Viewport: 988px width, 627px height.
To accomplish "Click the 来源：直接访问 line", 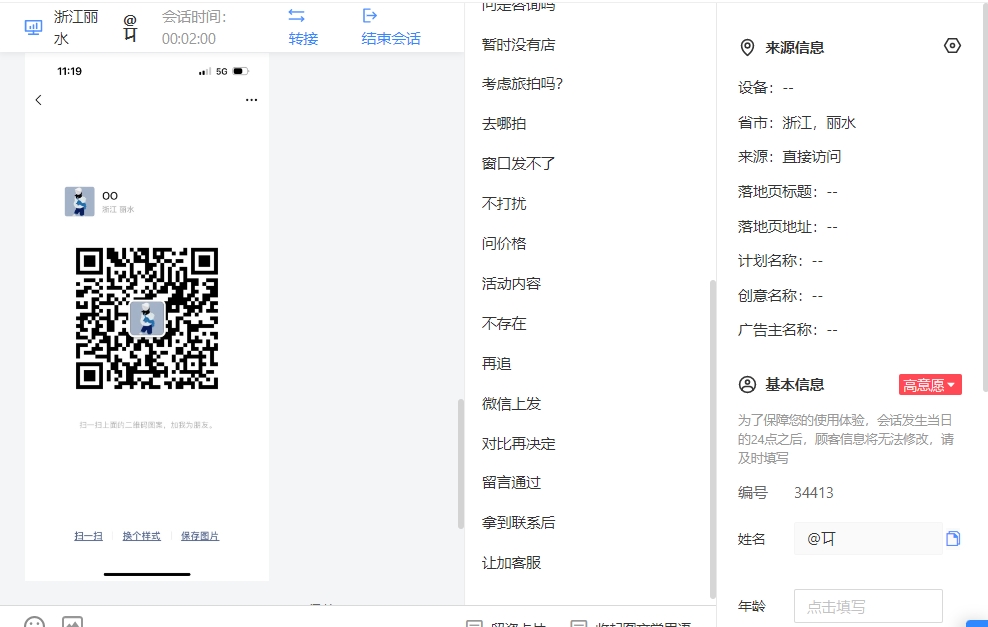I will (790, 157).
